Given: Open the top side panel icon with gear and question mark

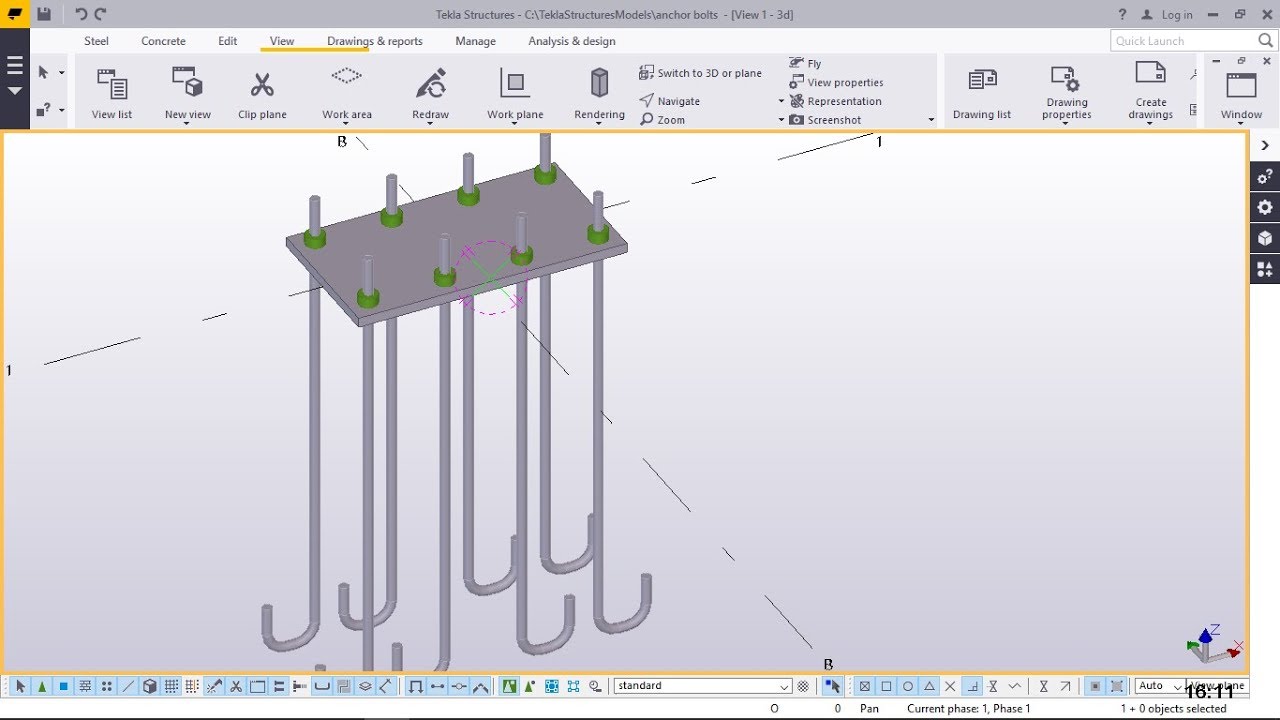Looking at the screenshot, I should [x=1265, y=177].
